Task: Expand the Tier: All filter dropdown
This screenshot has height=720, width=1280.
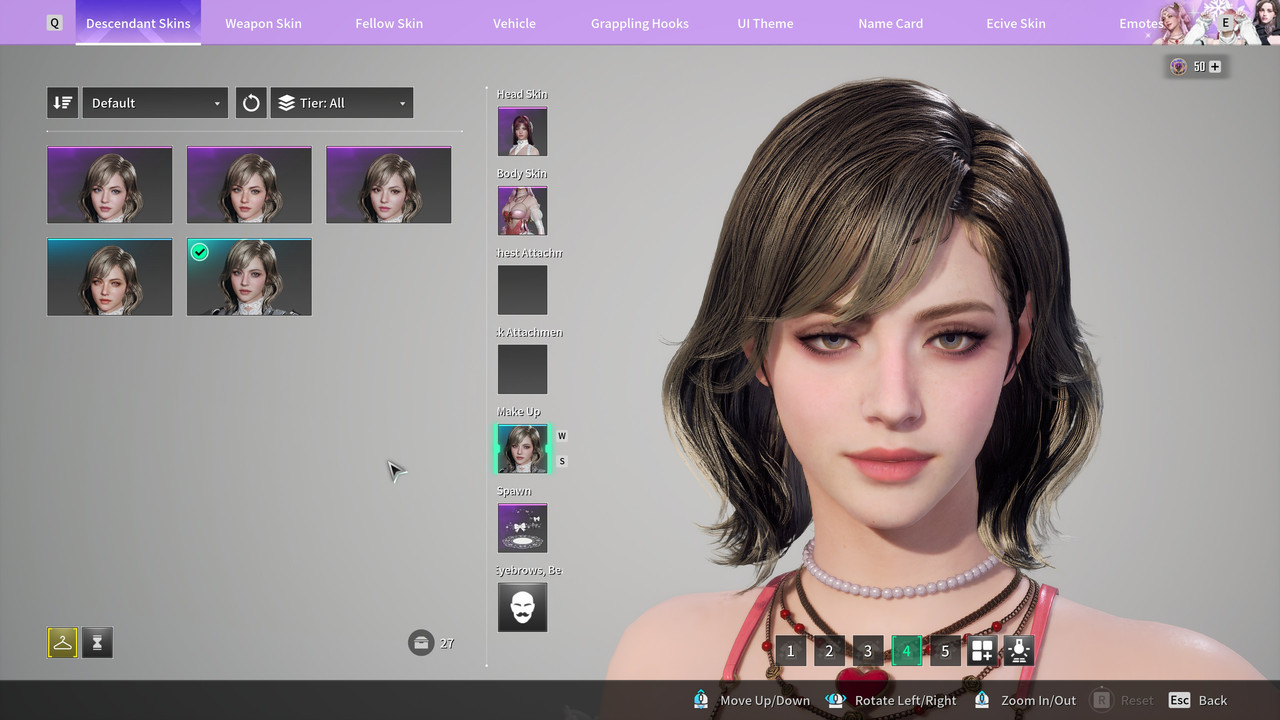Action: coord(342,103)
